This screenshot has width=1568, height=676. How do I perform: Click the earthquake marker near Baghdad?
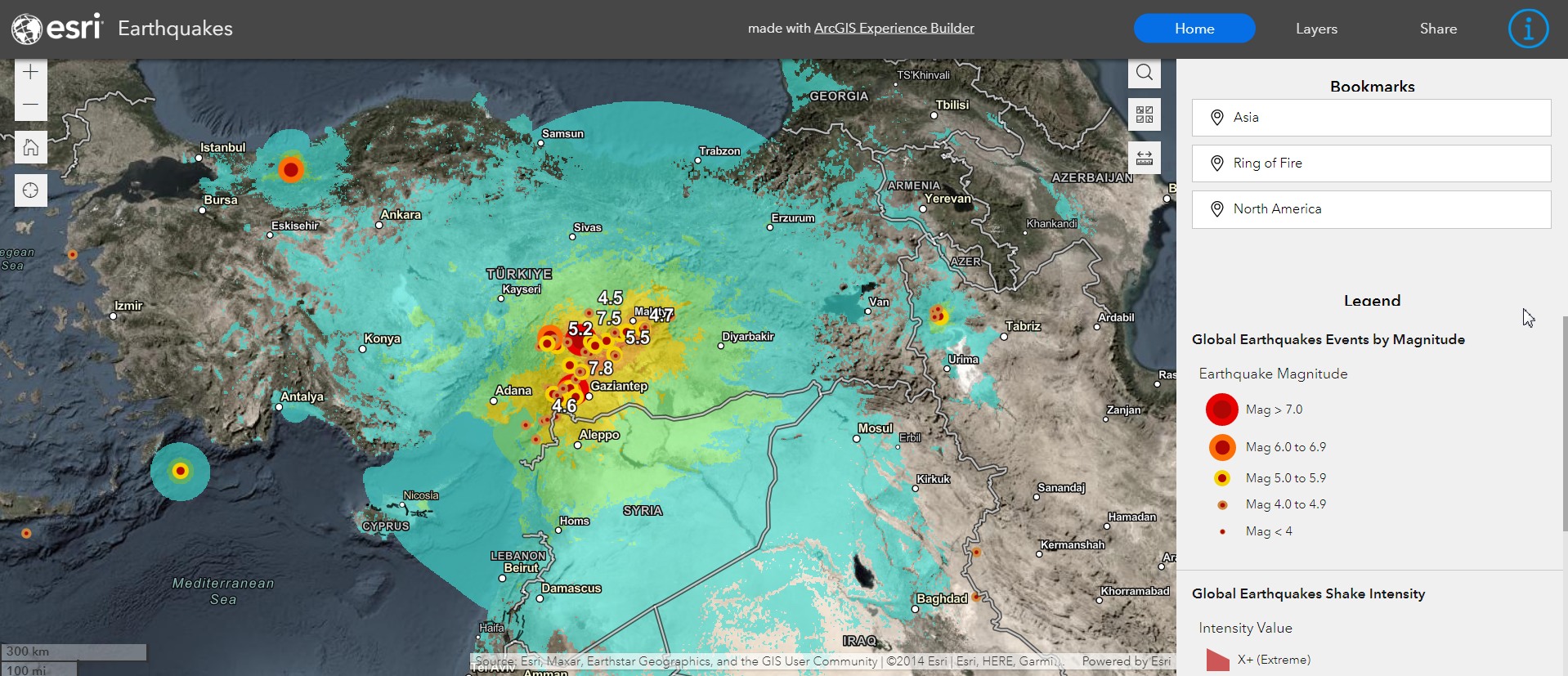pos(975,597)
